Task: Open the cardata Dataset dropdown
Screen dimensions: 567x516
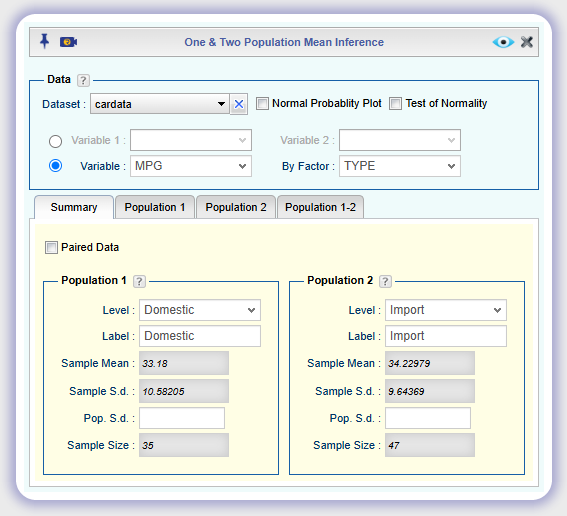Action: 160,104
